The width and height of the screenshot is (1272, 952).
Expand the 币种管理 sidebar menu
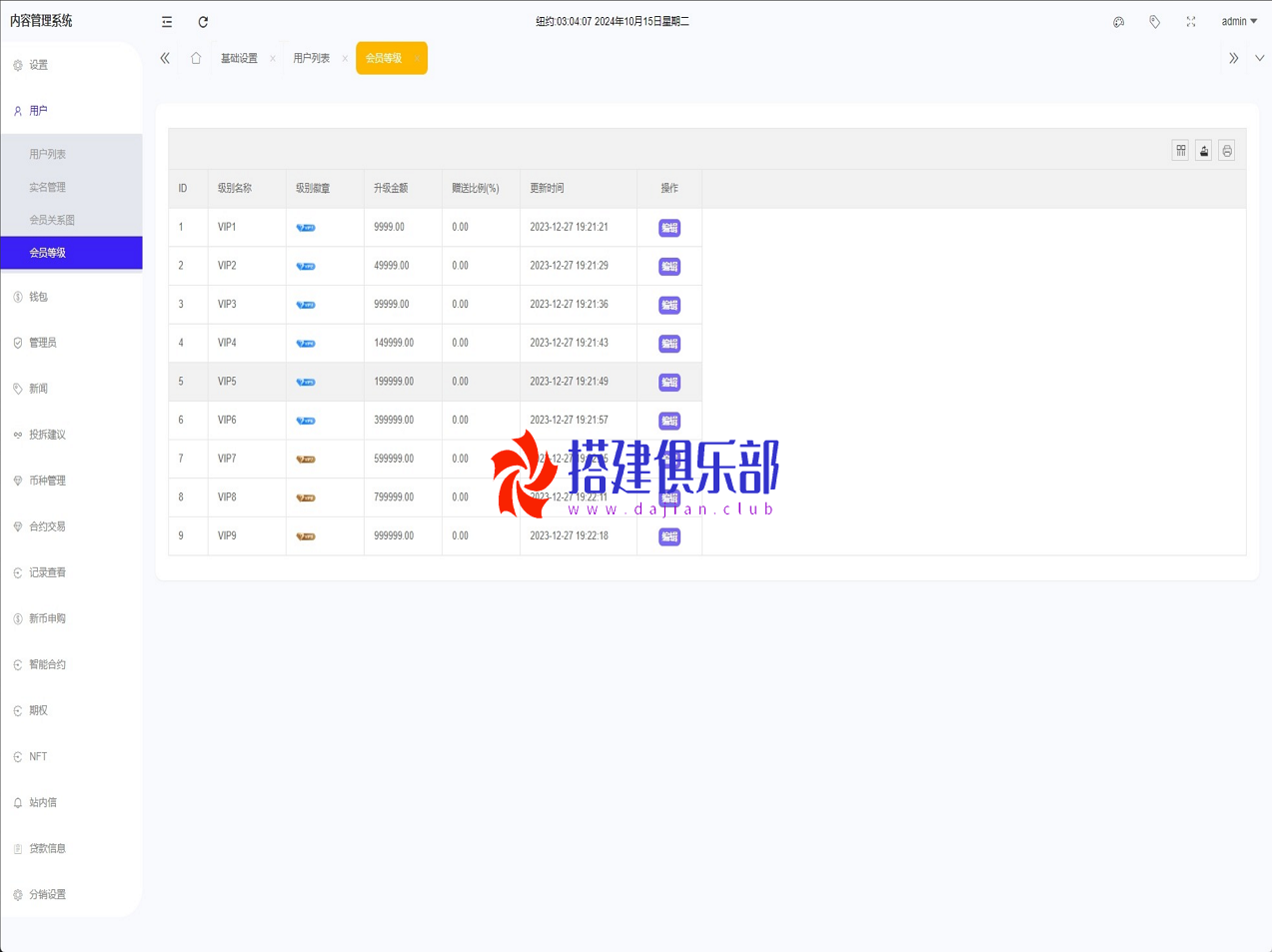71,480
